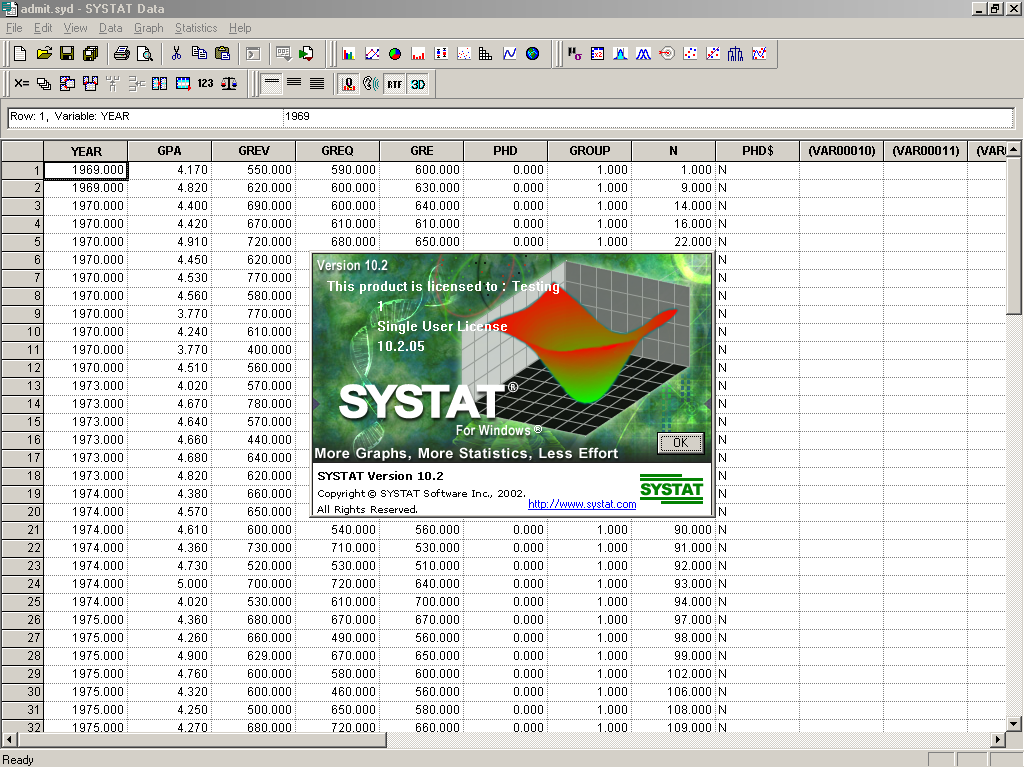
Task: Toggle the 3D toolbar button
Action: pos(418,84)
